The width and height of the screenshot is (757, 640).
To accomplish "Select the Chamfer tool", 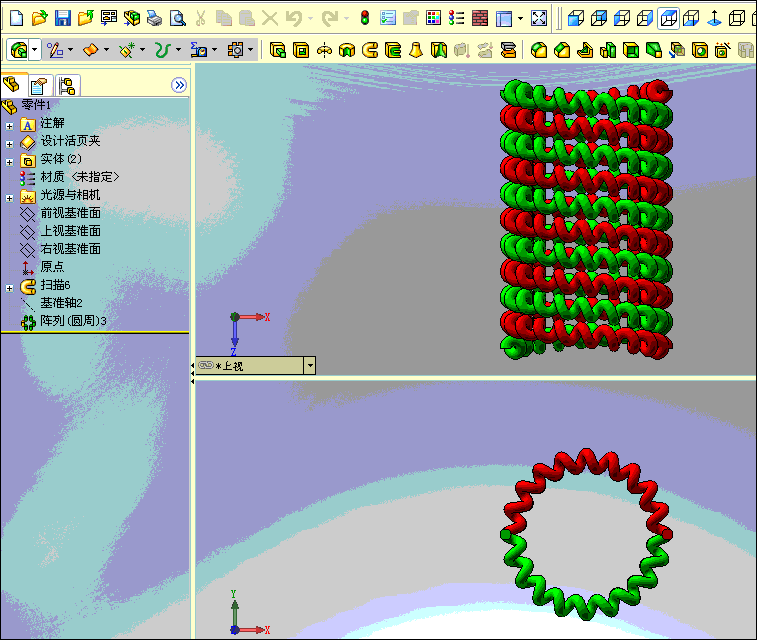I will pyautogui.click(x=561, y=50).
